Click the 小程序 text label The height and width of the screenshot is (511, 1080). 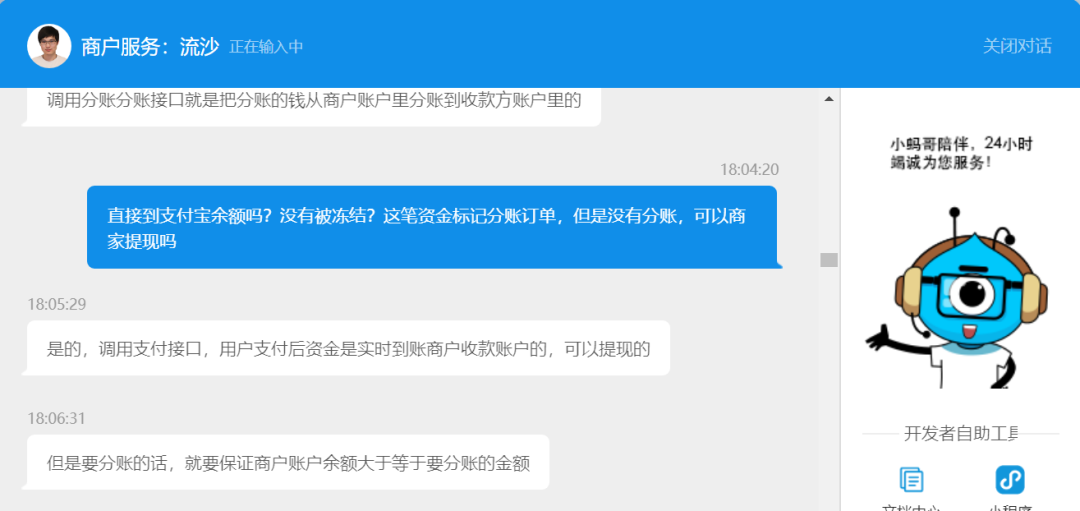(1010, 508)
